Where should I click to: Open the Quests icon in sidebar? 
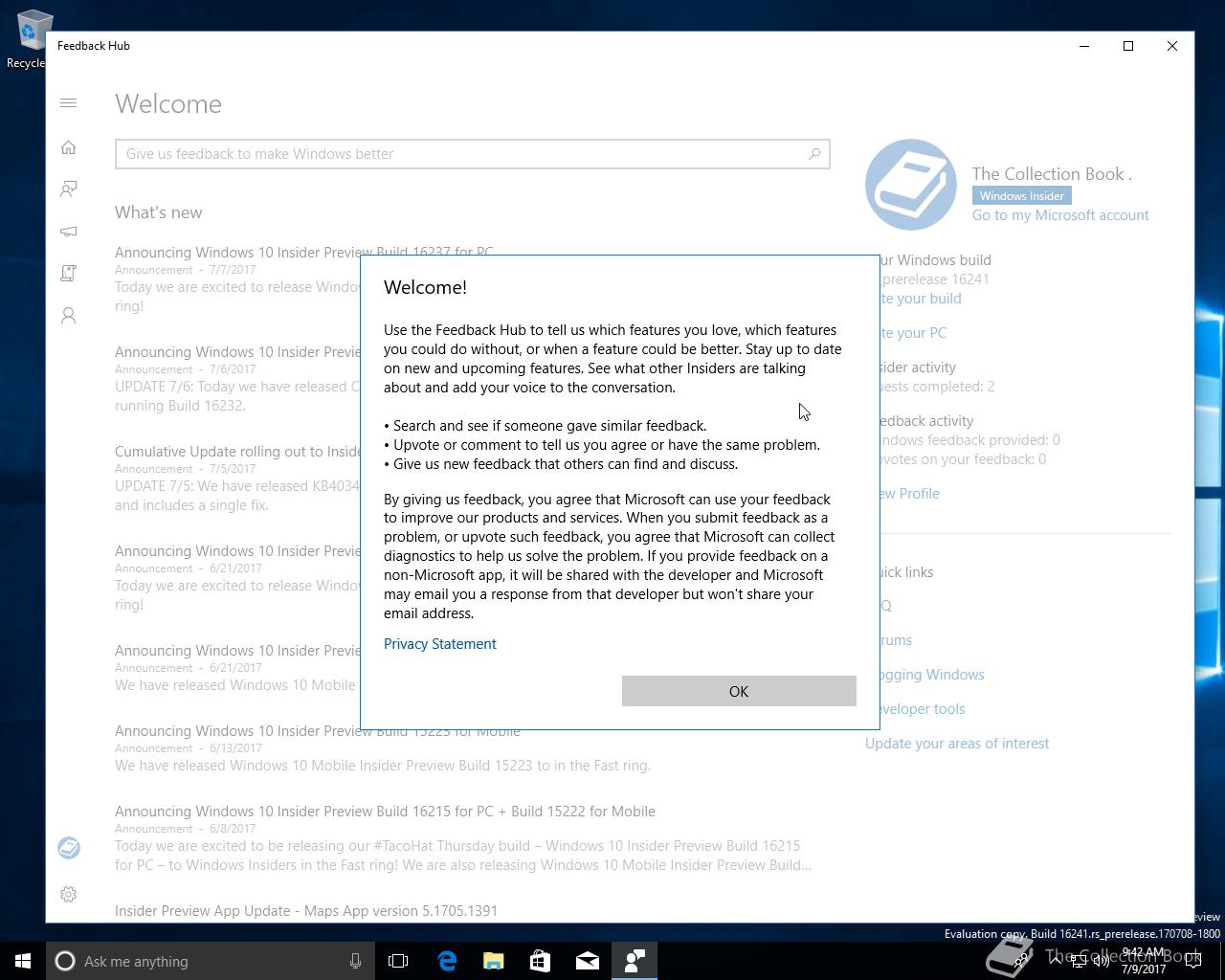tap(68, 273)
